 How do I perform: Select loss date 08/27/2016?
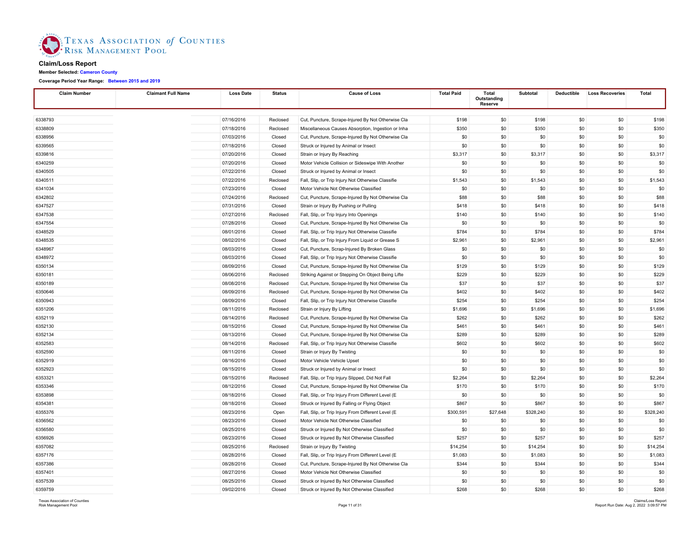coord(234,472)
